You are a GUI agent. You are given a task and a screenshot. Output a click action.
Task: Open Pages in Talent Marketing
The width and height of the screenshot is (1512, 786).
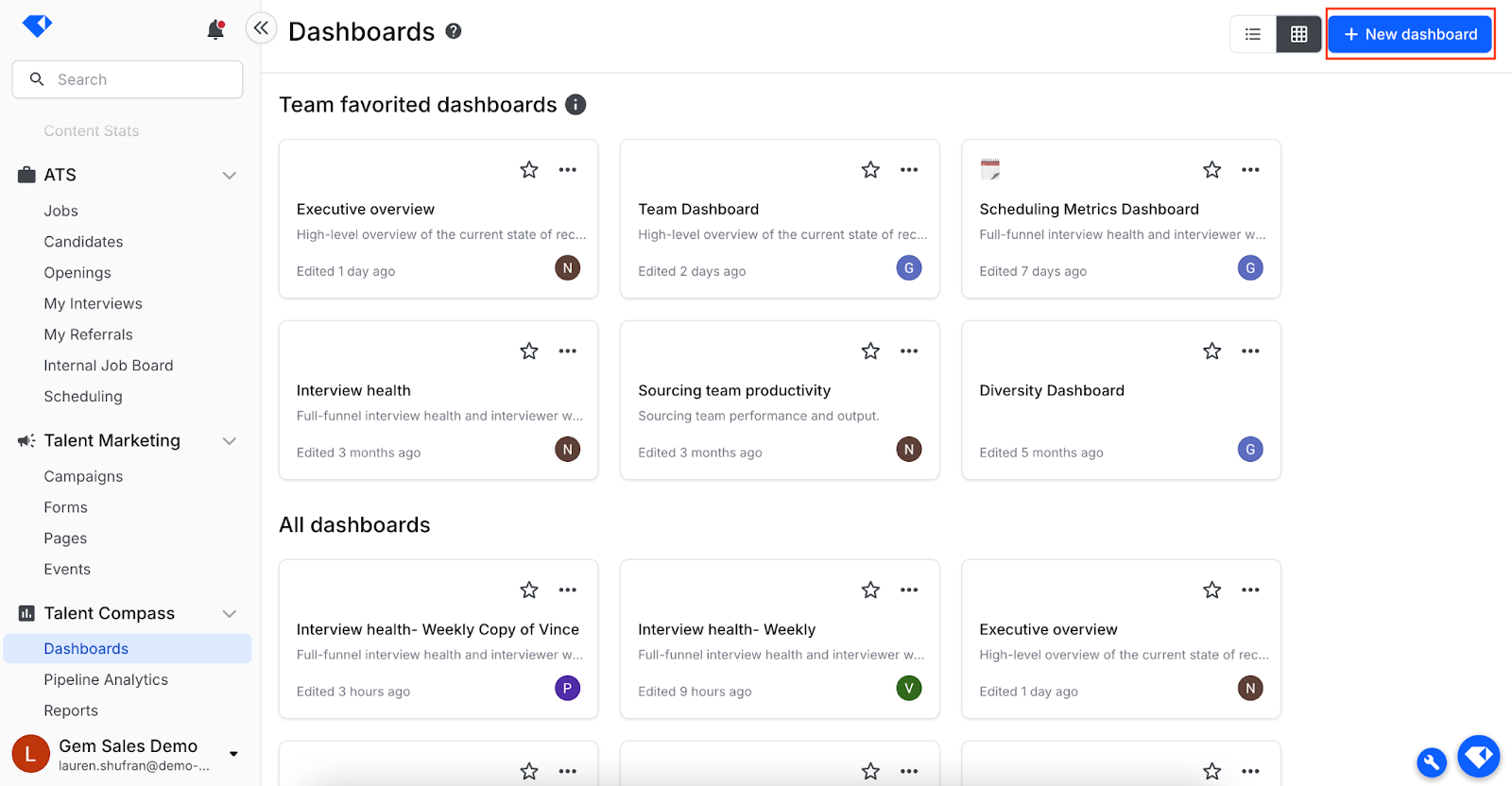tap(65, 538)
